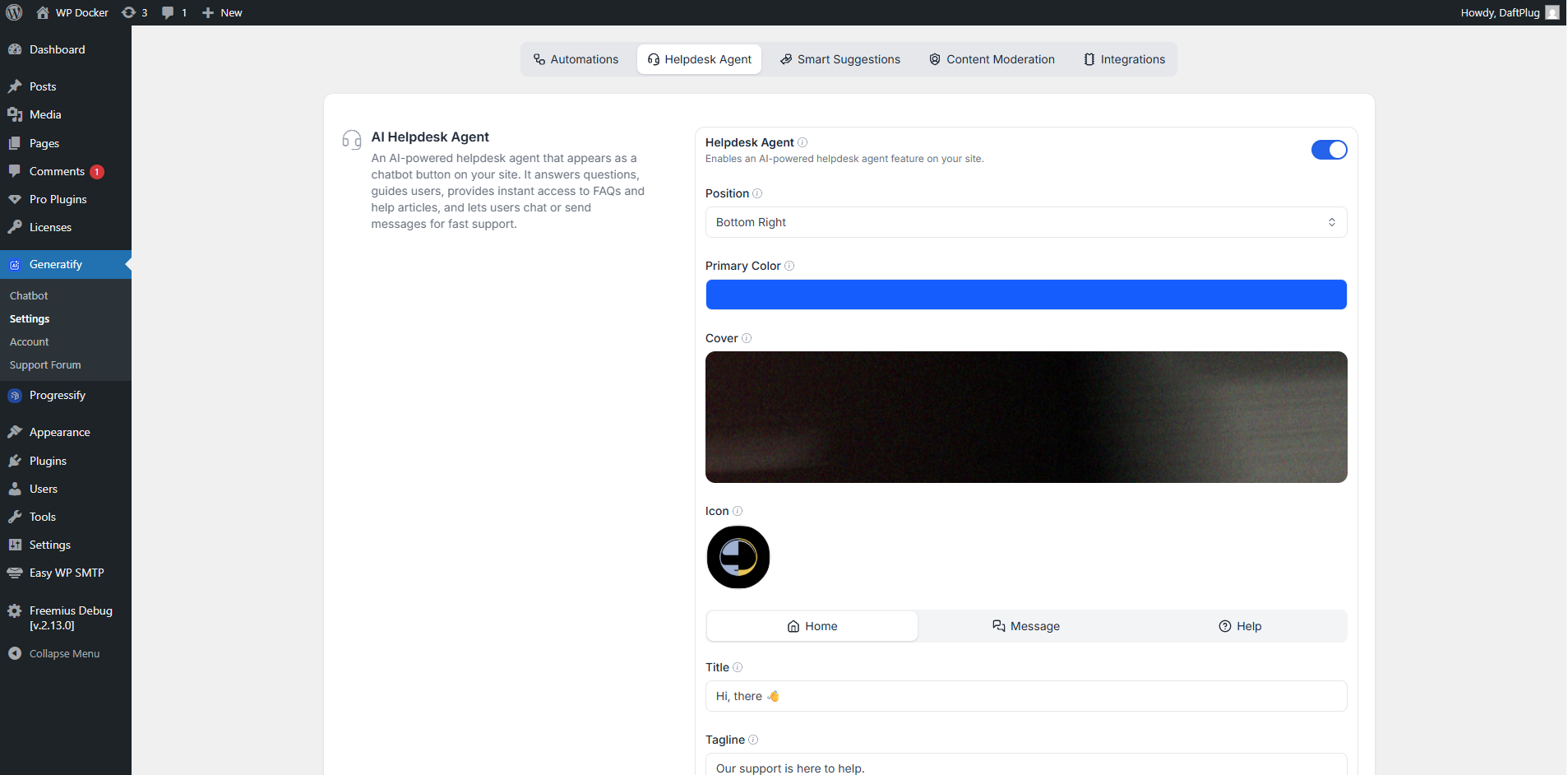Image resolution: width=1568 pixels, height=775 pixels.
Task: Click the Pages icon in sidebar
Action: click(15, 143)
